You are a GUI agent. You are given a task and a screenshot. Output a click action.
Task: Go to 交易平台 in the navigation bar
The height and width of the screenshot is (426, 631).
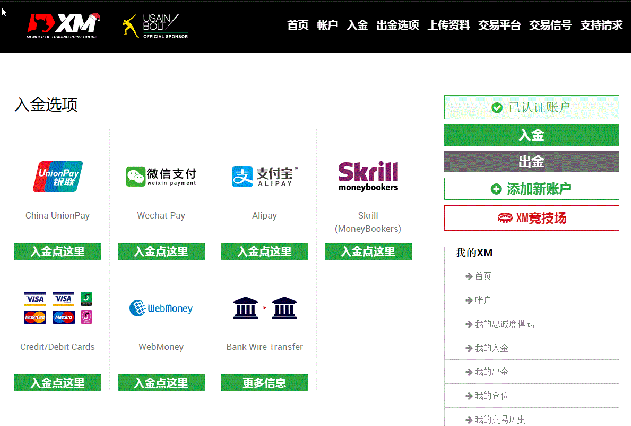(x=499, y=26)
